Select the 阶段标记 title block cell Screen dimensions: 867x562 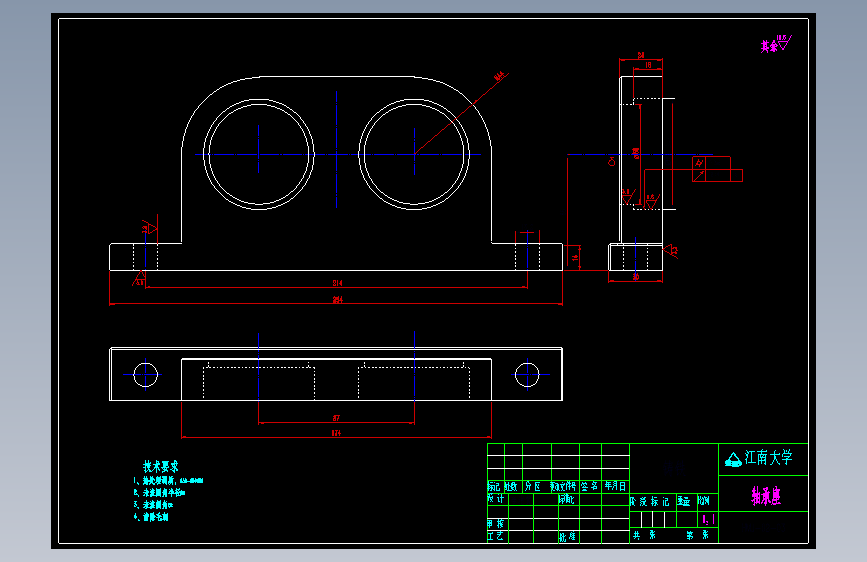click(x=650, y=502)
